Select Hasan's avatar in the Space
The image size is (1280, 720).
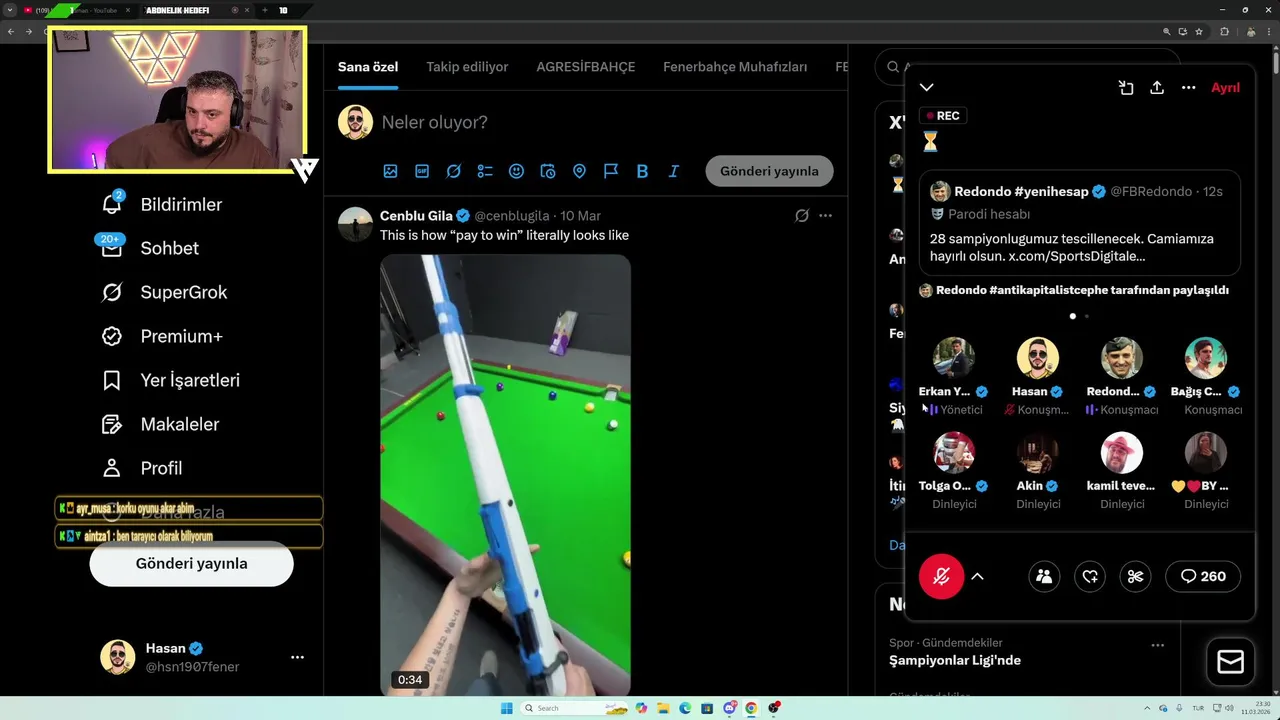click(1038, 358)
